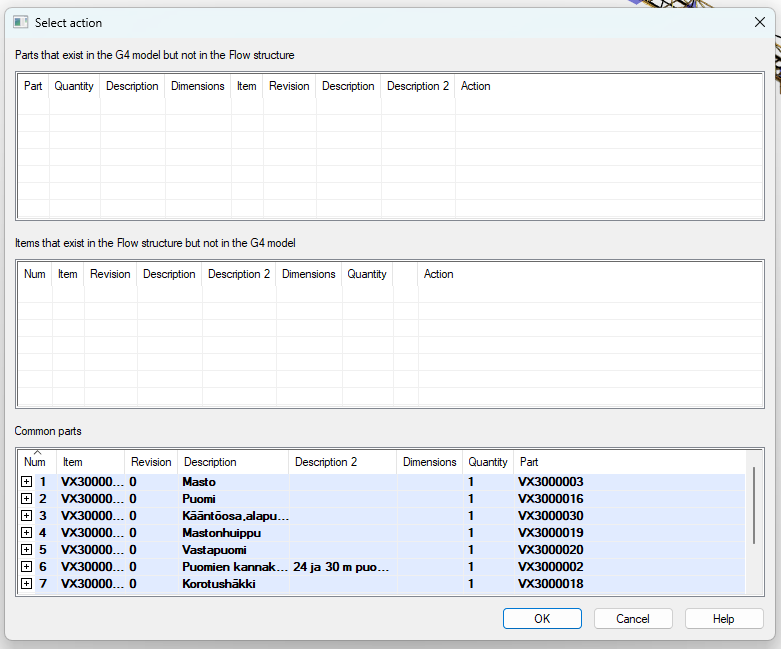Select part VX3000002 in Common parts
The width and height of the screenshot is (781, 649).
[x=550, y=567]
